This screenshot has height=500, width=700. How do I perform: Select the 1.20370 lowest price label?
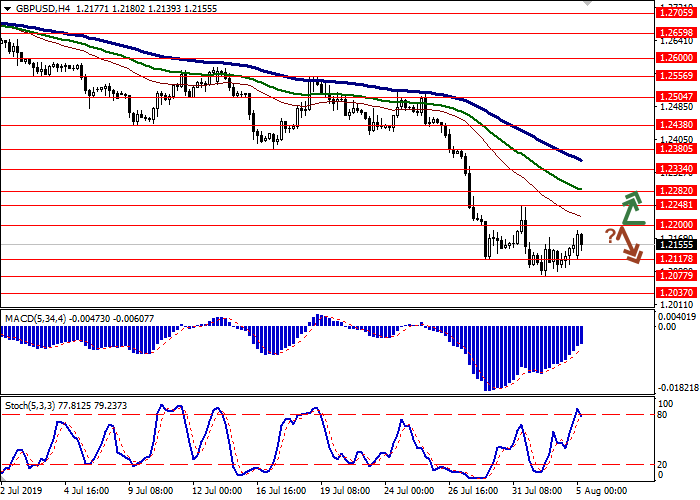pos(677,293)
